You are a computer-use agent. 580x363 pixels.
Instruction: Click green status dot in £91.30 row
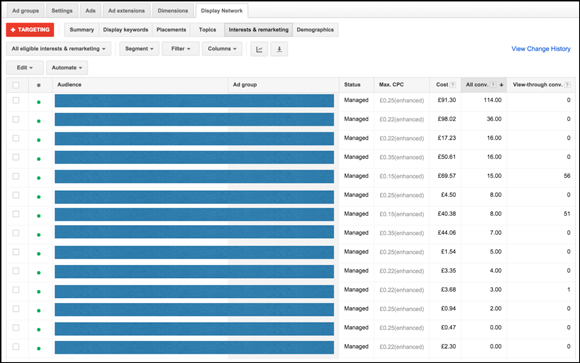(x=38, y=102)
